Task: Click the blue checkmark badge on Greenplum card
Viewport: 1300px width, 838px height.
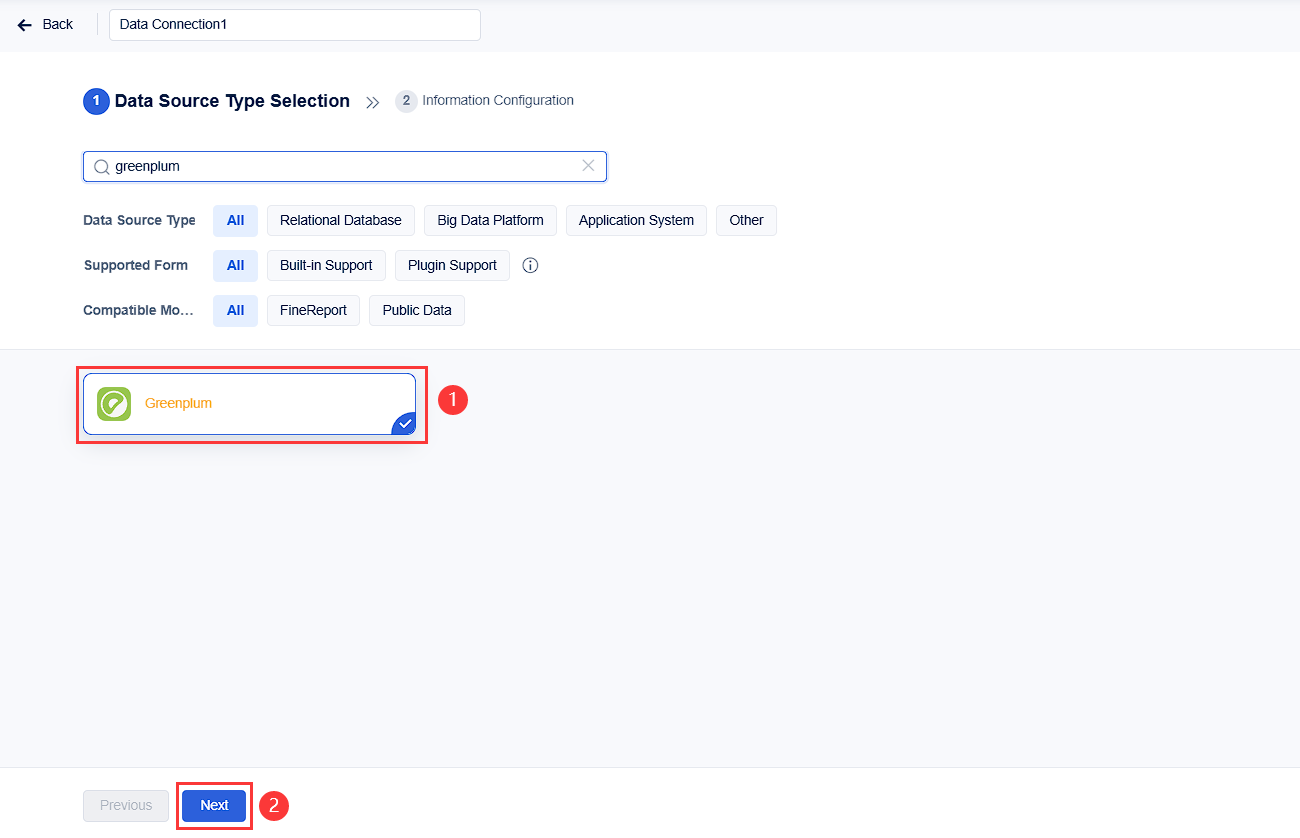Action: [x=403, y=423]
